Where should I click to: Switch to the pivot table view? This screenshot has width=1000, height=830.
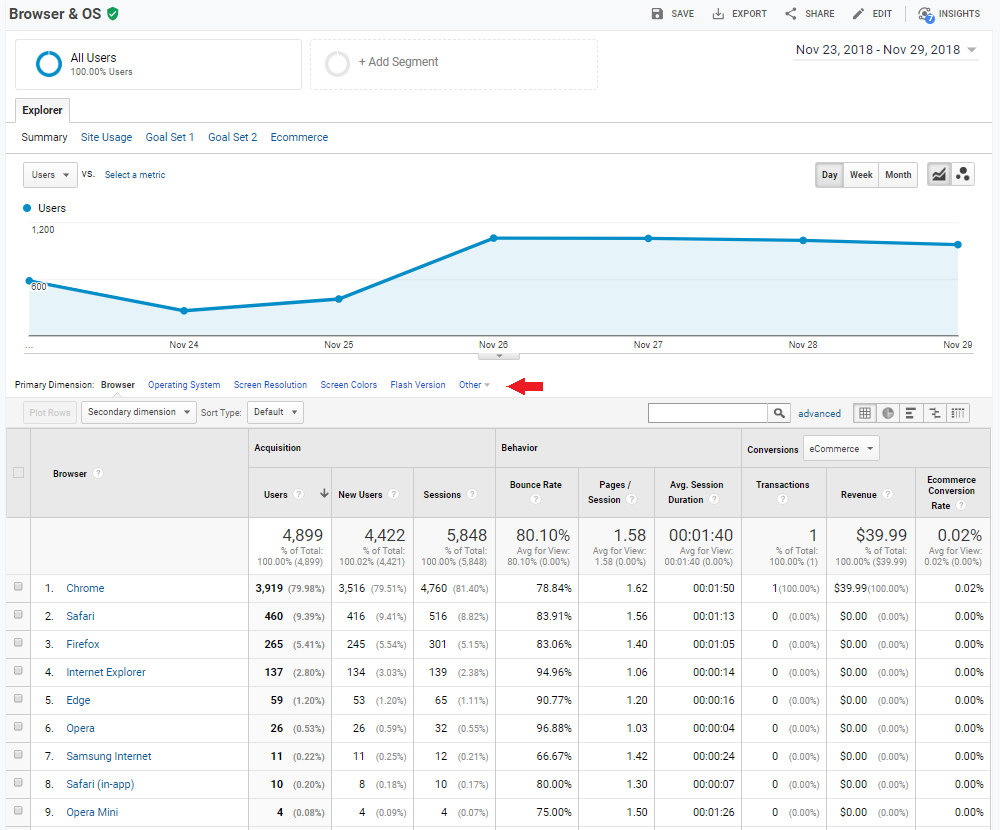[957, 413]
